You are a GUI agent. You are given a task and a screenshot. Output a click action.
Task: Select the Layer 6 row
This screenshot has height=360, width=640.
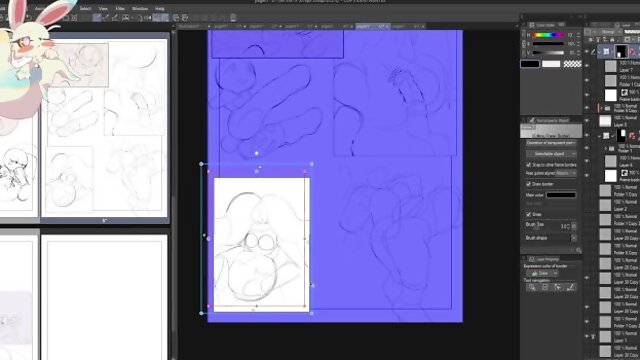(619, 162)
